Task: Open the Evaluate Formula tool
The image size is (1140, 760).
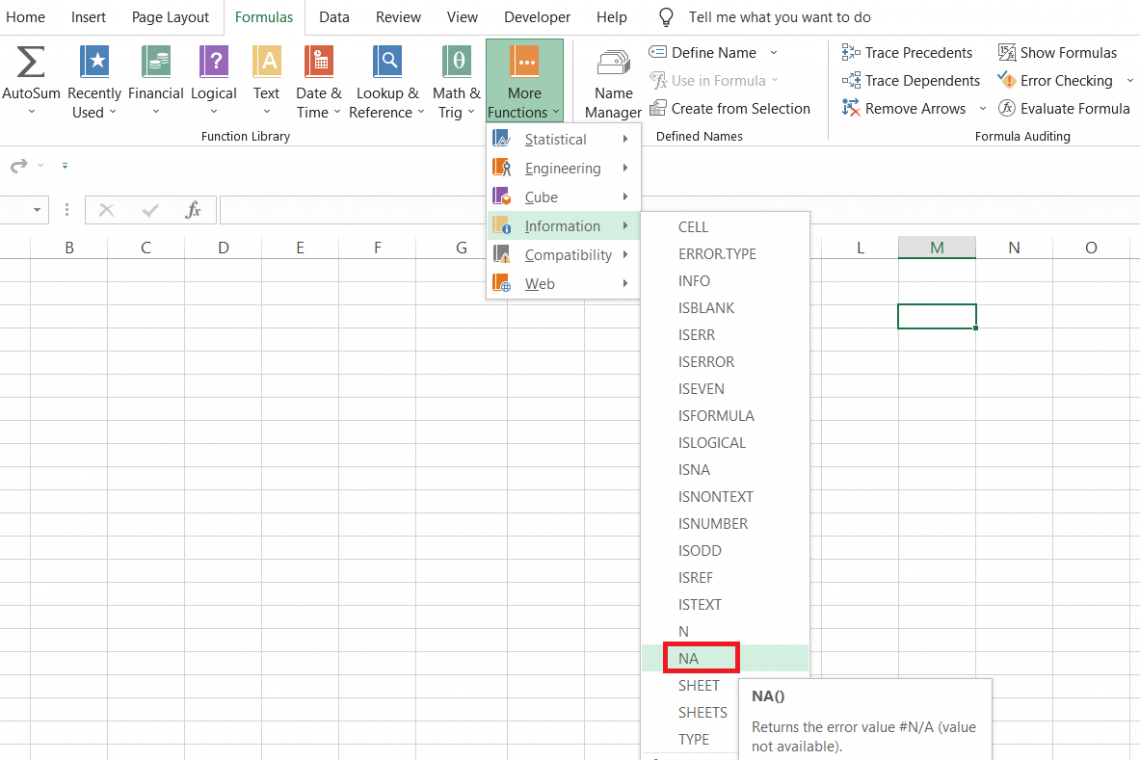Action: 1063,108
